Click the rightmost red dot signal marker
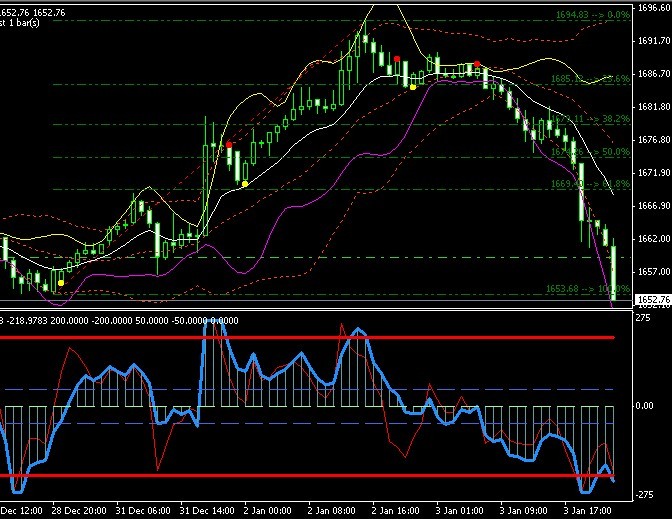The image size is (672, 519). 478,64
